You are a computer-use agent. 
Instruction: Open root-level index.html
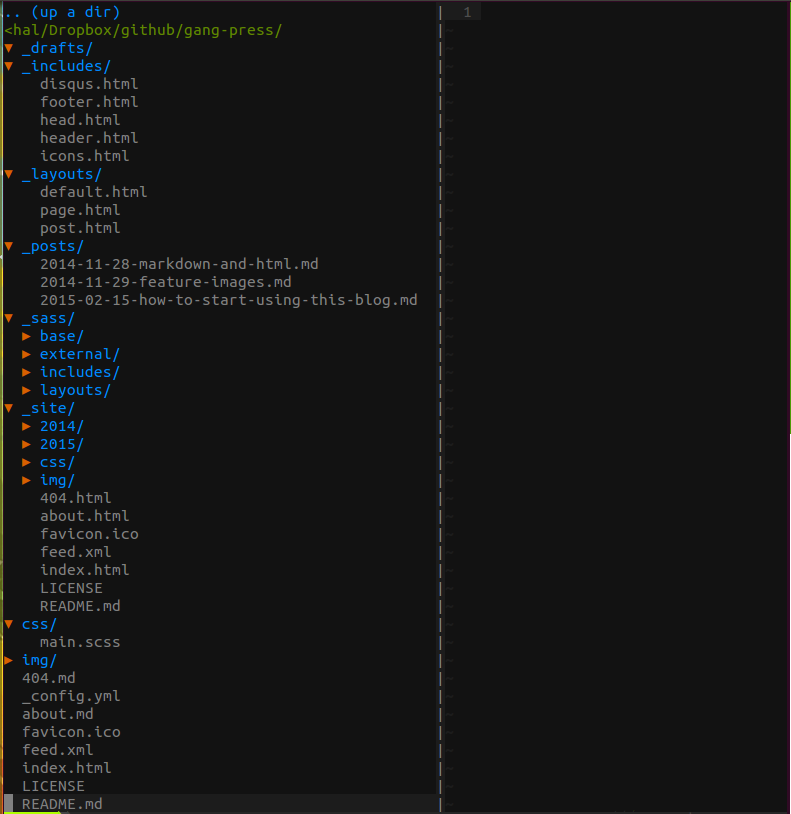pos(66,768)
